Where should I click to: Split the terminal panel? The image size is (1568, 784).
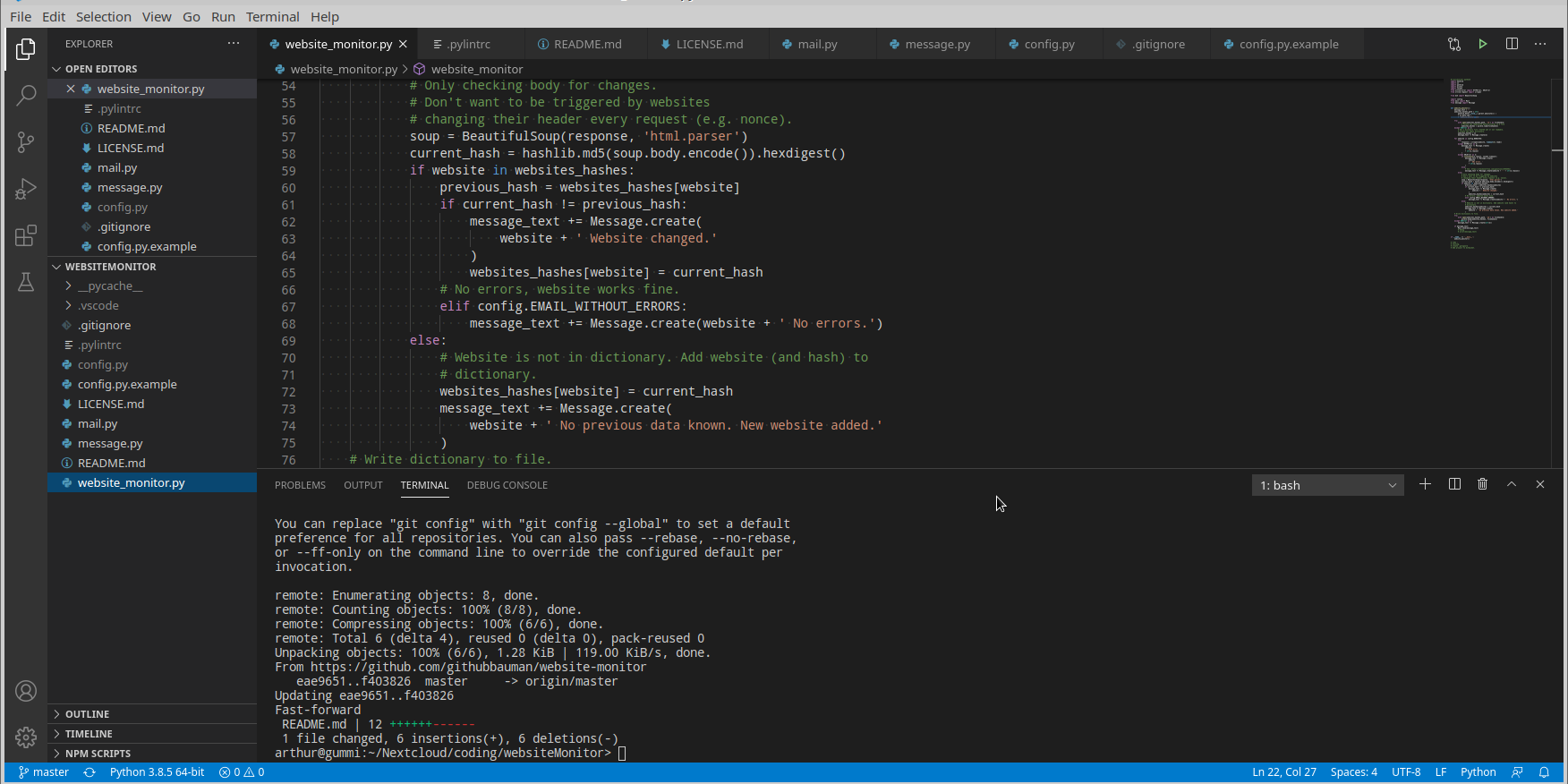pos(1454,484)
